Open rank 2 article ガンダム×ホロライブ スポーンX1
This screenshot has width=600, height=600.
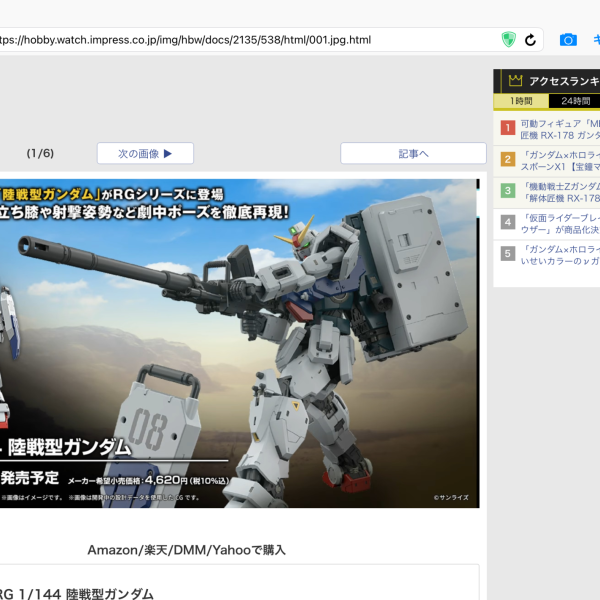point(560,161)
